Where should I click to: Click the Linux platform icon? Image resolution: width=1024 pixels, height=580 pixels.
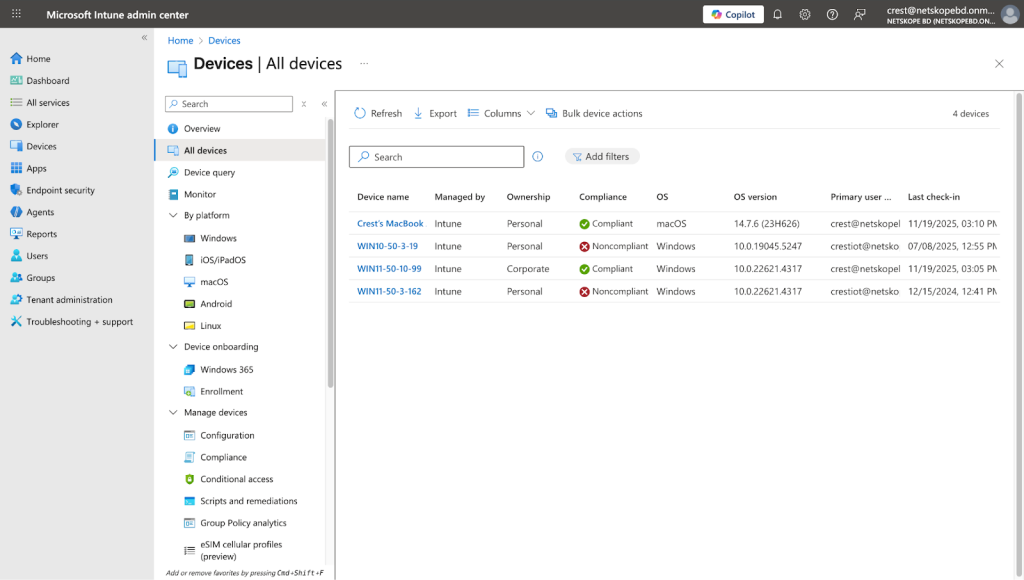pos(189,325)
